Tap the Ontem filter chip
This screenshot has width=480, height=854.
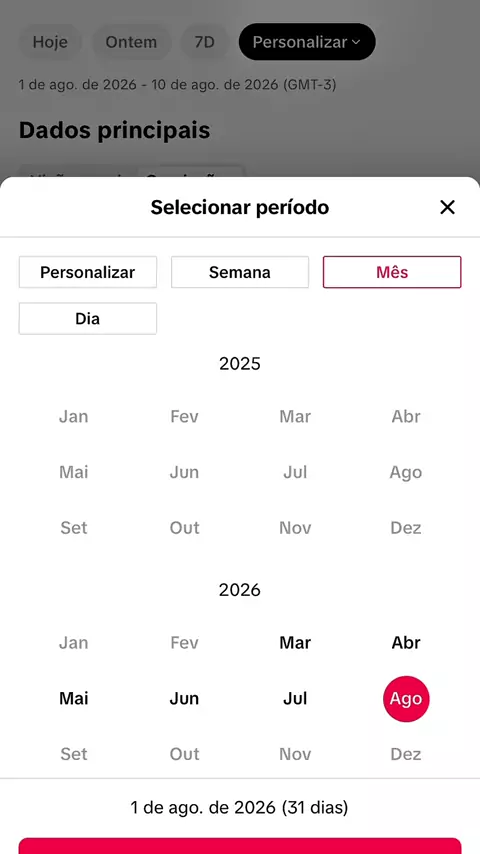[x=131, y=42]
